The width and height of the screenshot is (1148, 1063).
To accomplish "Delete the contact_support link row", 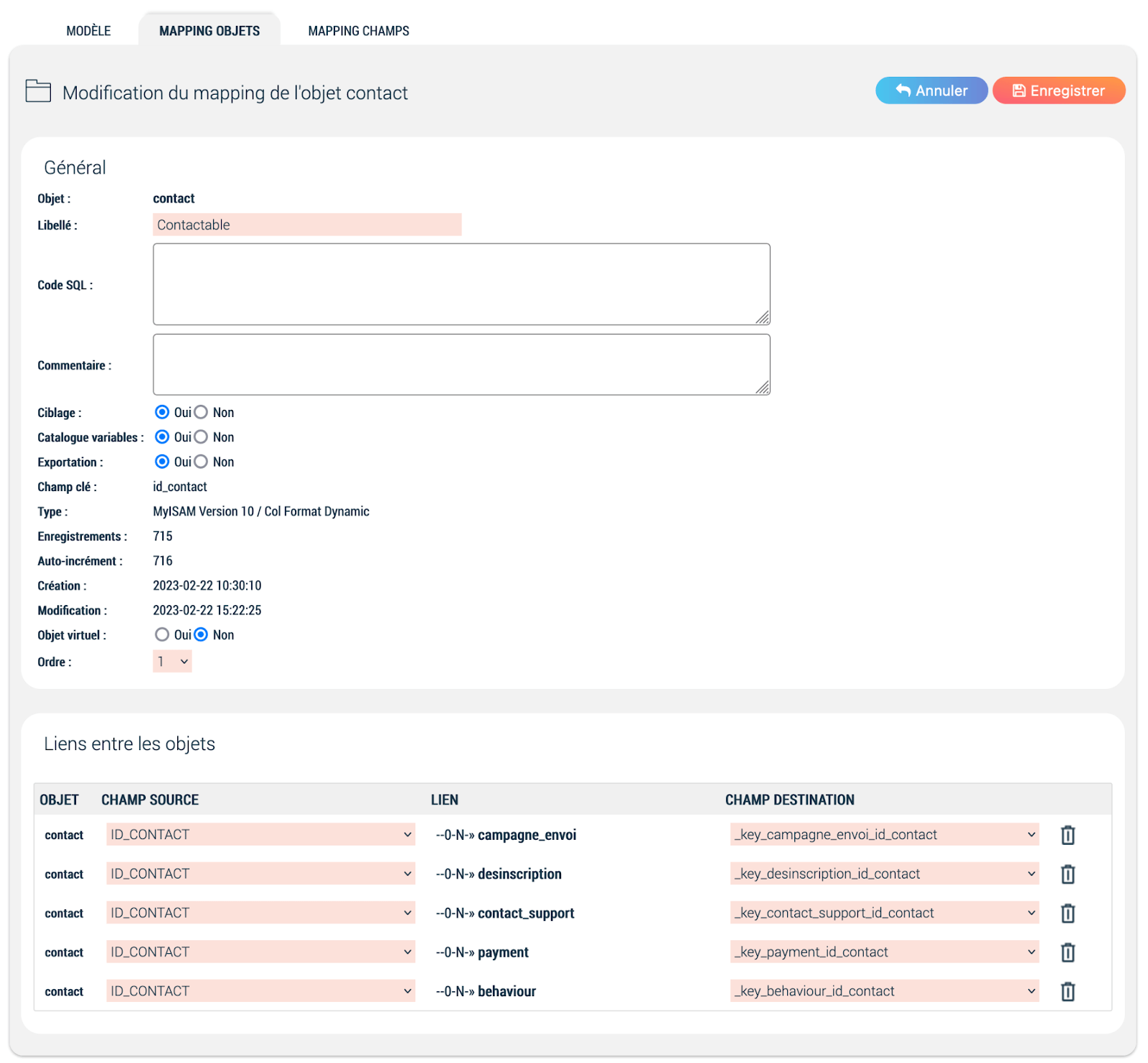I will pyautogui.click(x=1068, y=913).
